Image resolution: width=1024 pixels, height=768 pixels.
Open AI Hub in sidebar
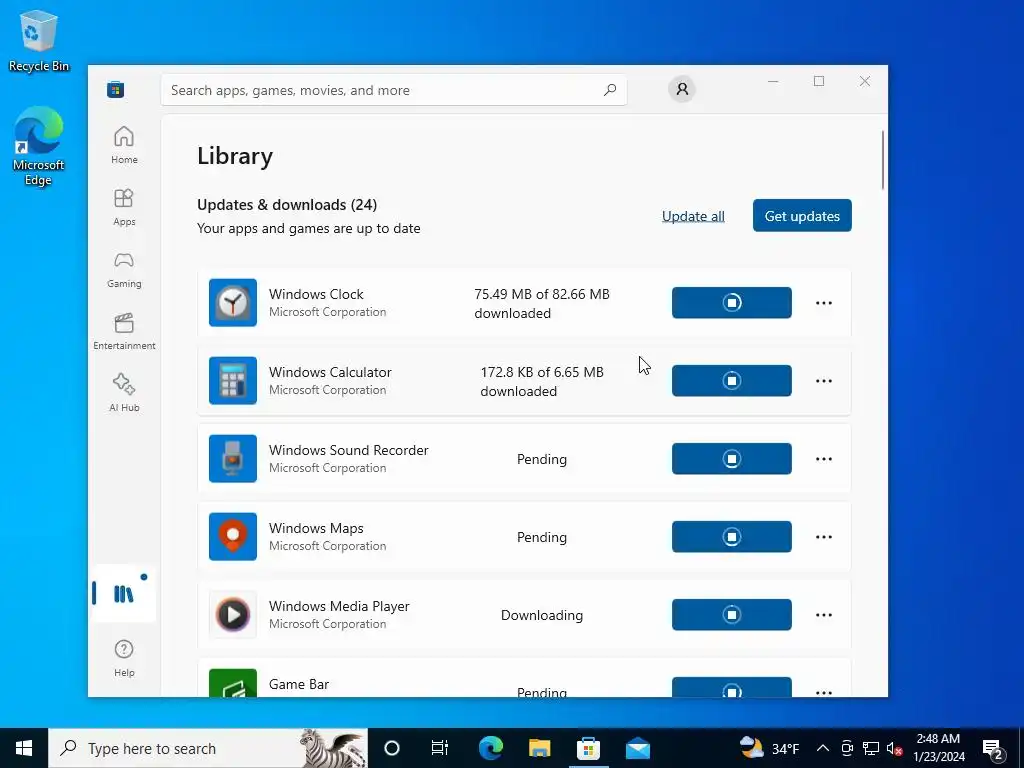pyautogui.click(x=124, y=393)
